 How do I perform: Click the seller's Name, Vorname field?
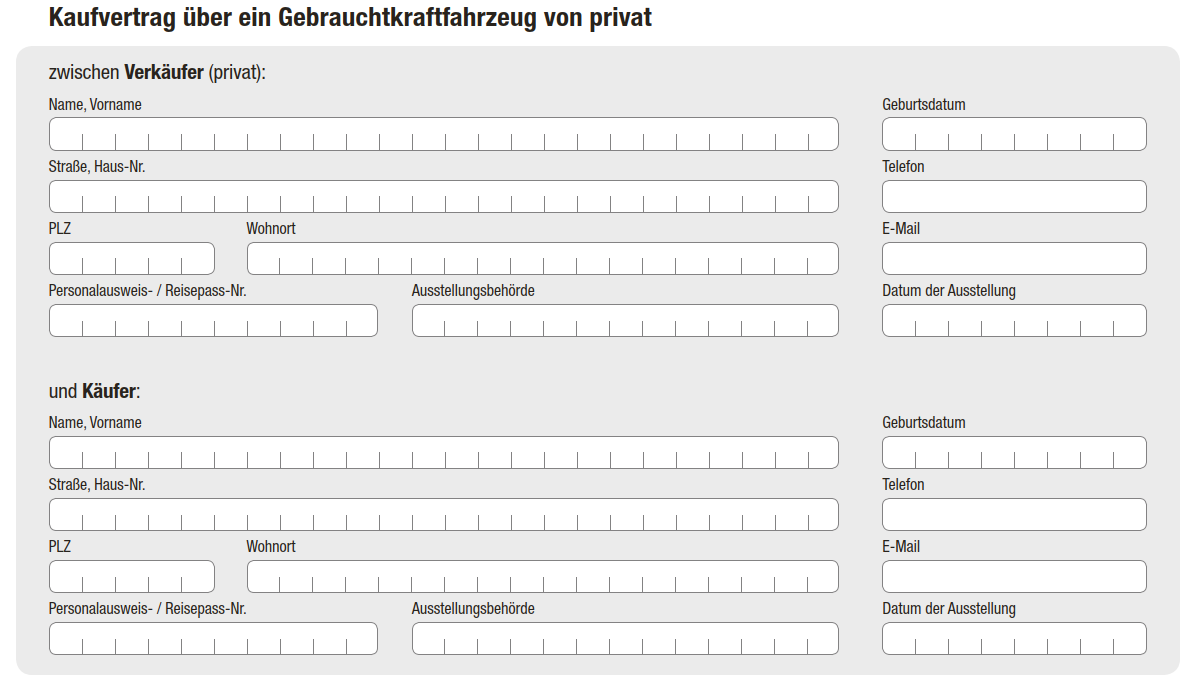(443, 134)
